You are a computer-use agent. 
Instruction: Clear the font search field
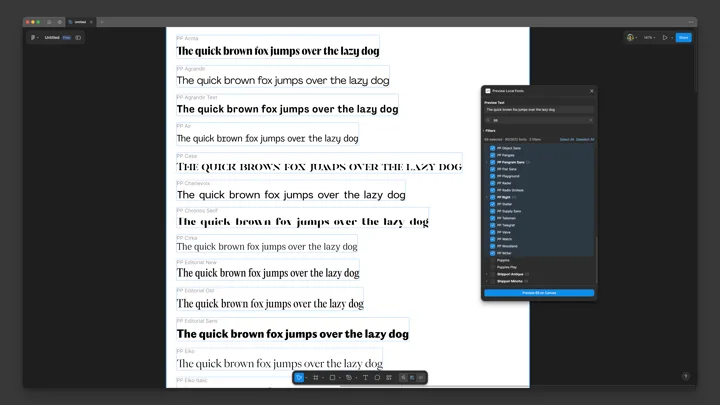tap(591, 120)
